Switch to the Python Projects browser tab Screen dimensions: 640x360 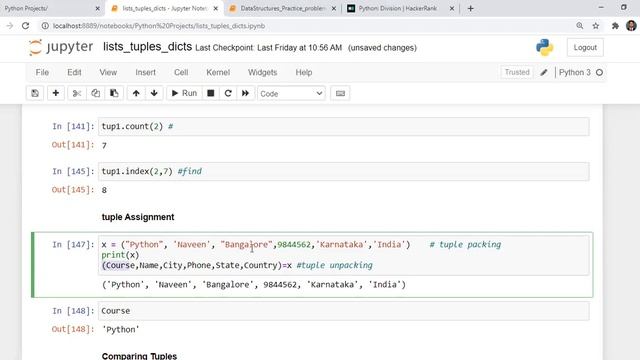pyautogui.click(x=48, y=8)
